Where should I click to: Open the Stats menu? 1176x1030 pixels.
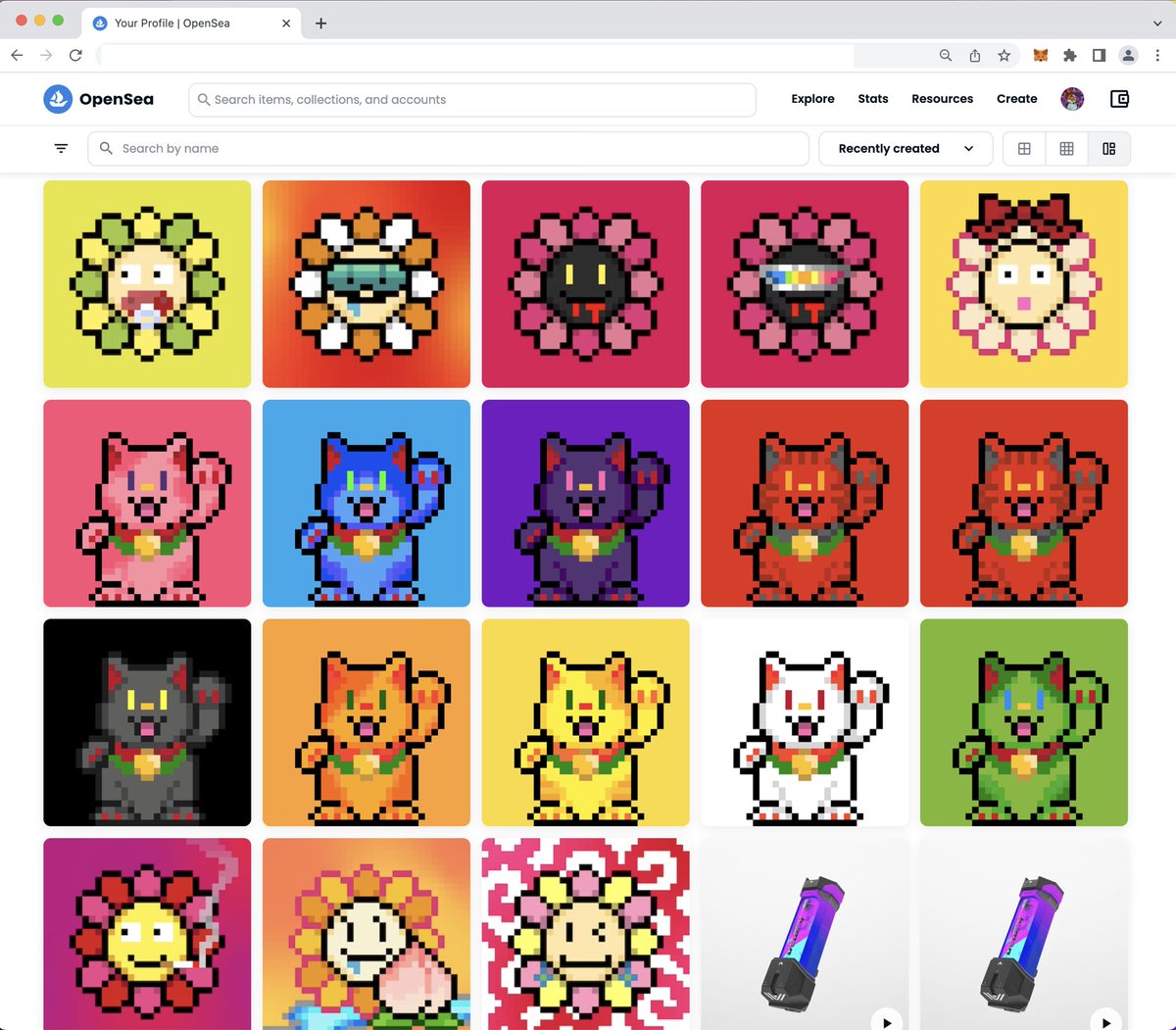tap(873, 99)
